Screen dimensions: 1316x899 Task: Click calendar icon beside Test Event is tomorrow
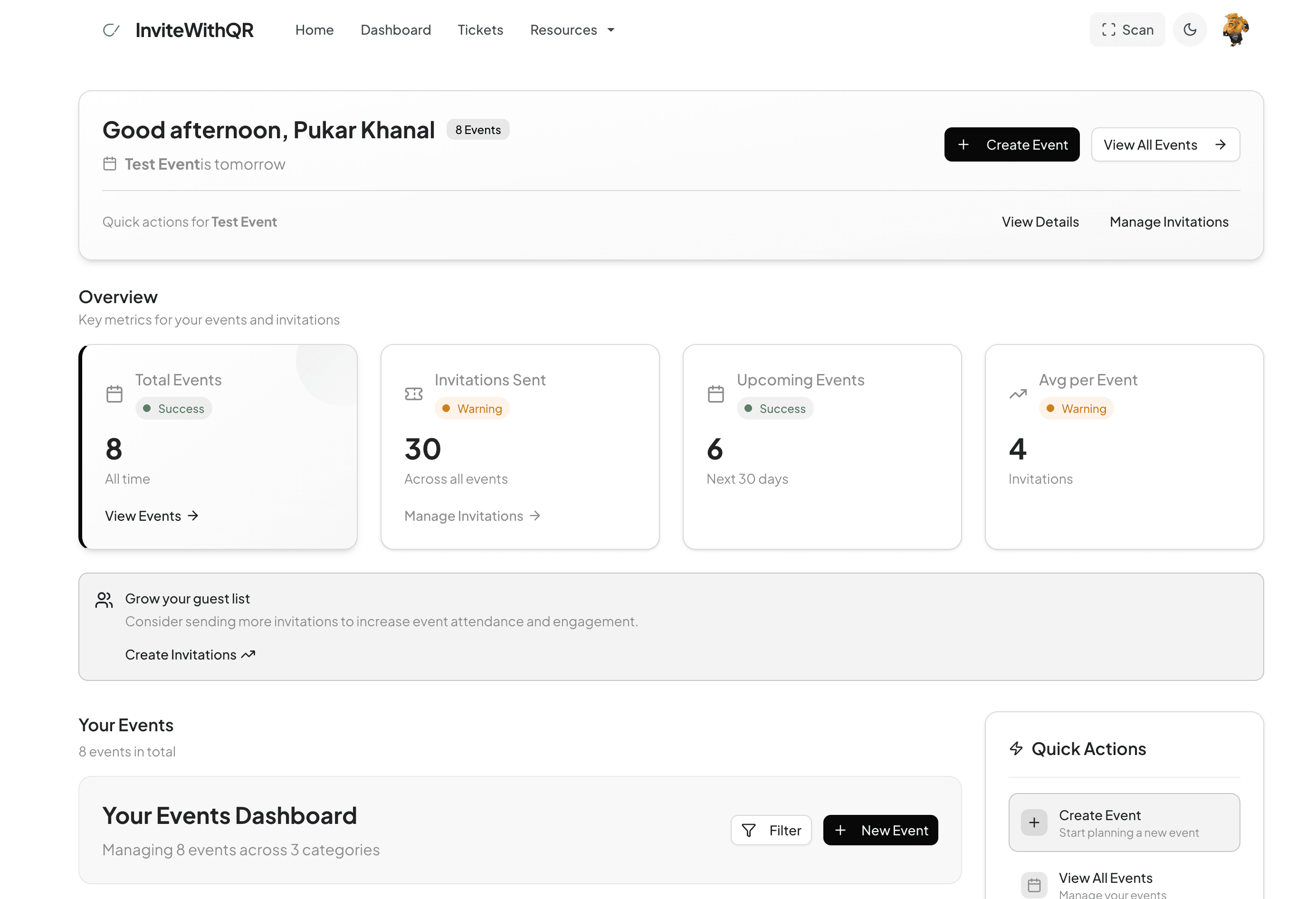click(x=110, y=164)
